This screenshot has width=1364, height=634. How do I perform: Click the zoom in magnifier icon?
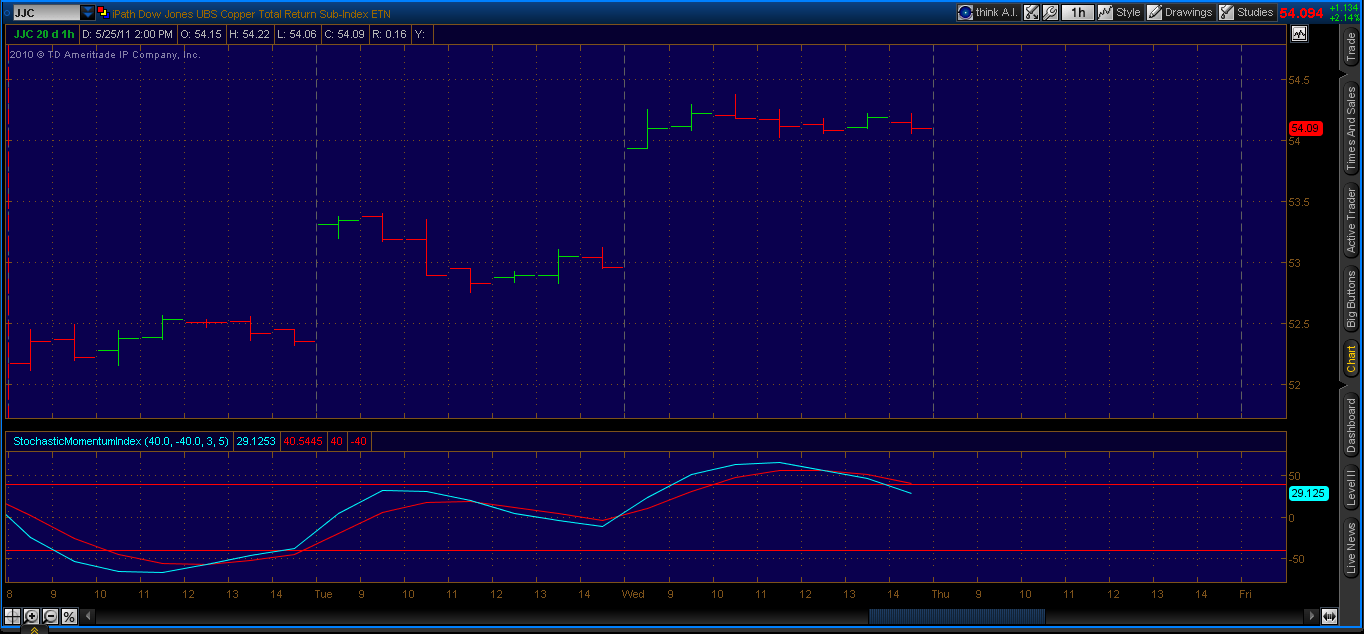[x=31, y=616]
